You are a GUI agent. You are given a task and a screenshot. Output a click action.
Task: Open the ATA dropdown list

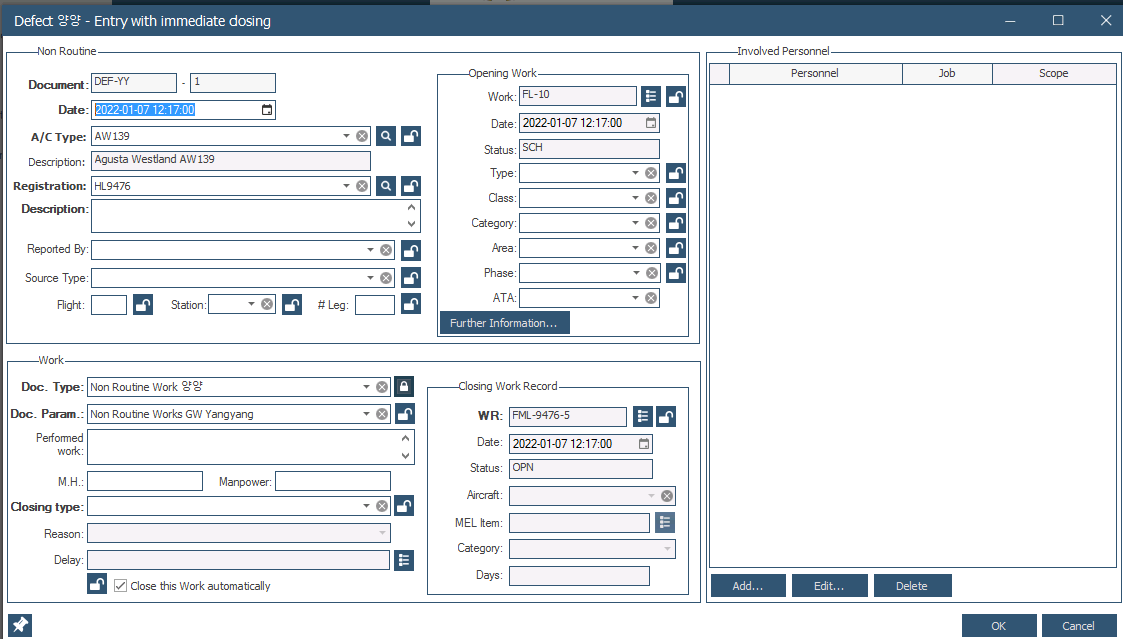[x=635, y=298]
